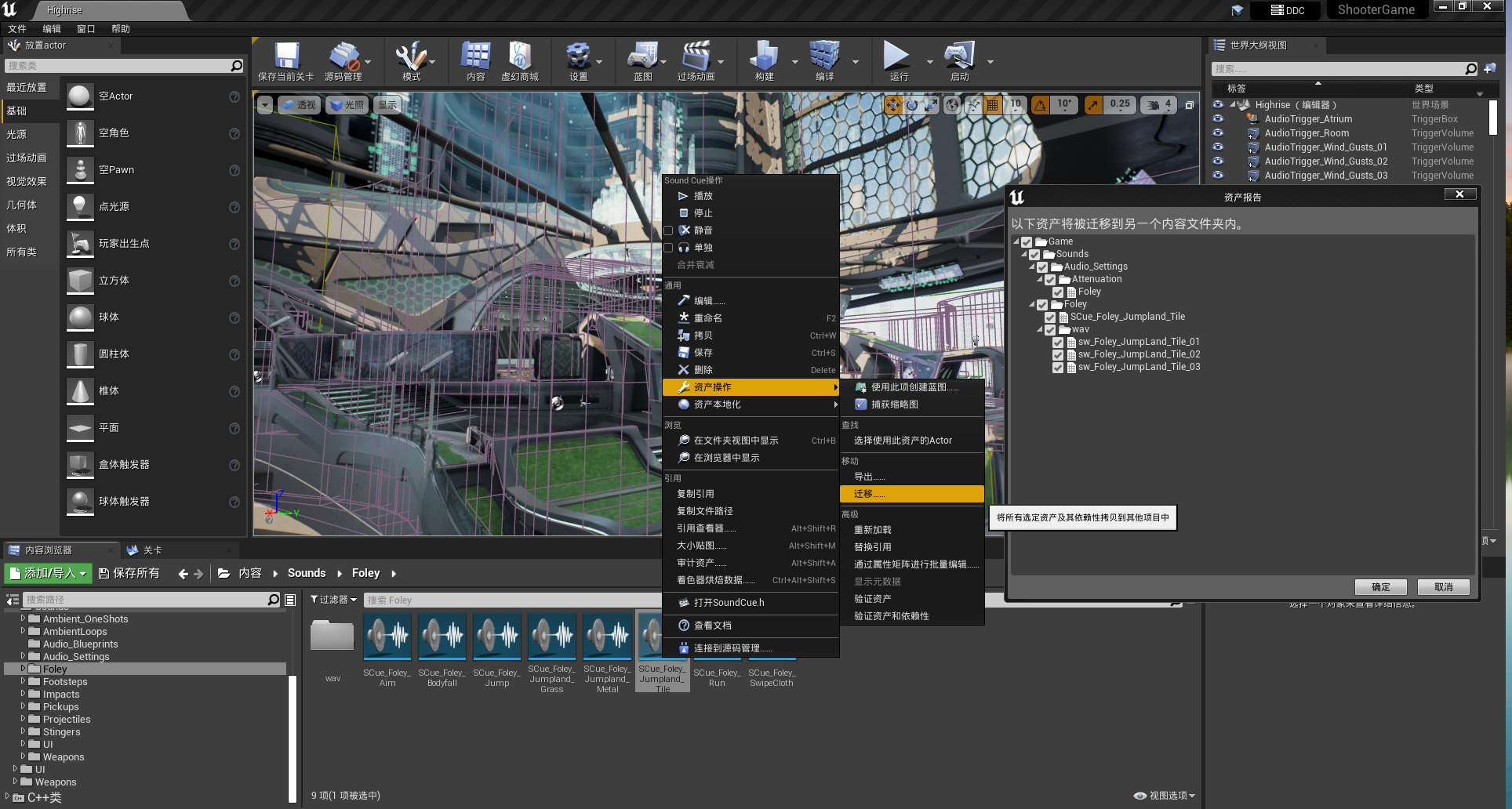Choose 引用查看器 reference viewer entry

(751, 528)
